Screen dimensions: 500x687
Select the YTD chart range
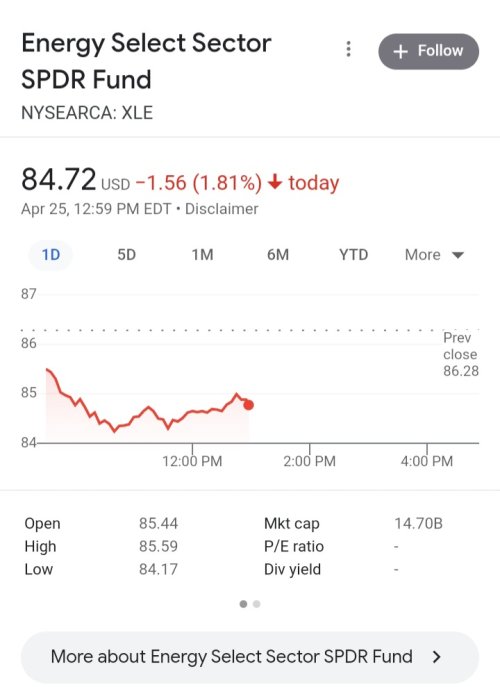[x=353, y=255]
